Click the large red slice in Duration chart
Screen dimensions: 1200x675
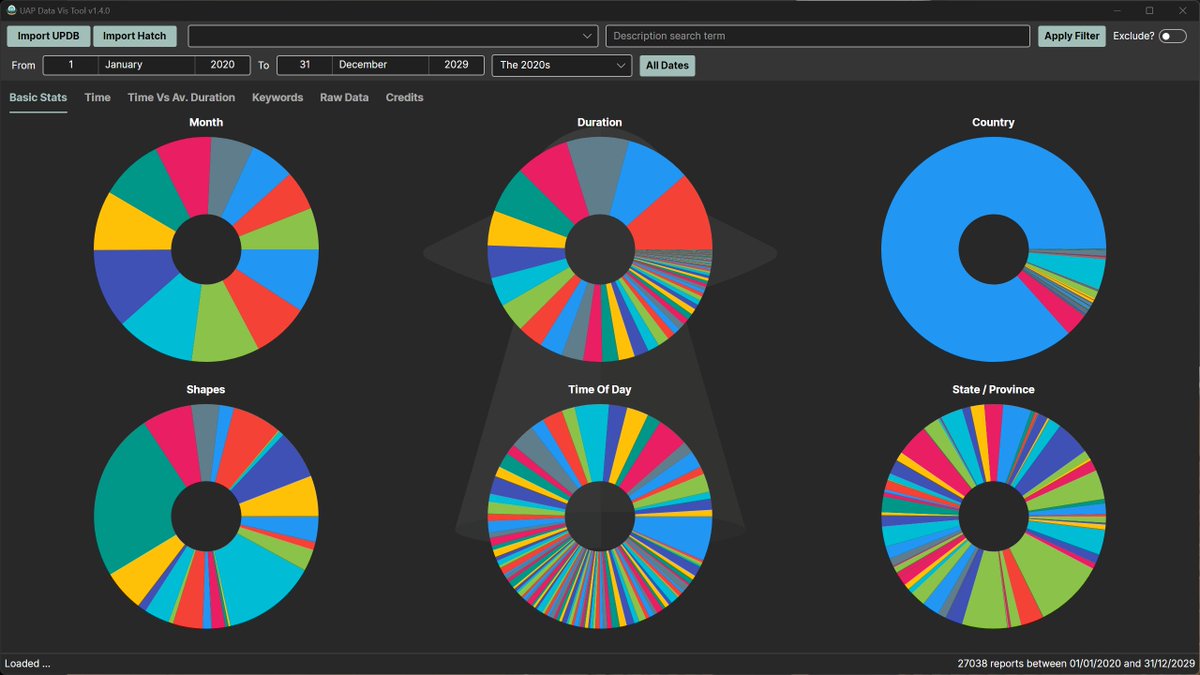pyautogui.click(x=673, y=220)
